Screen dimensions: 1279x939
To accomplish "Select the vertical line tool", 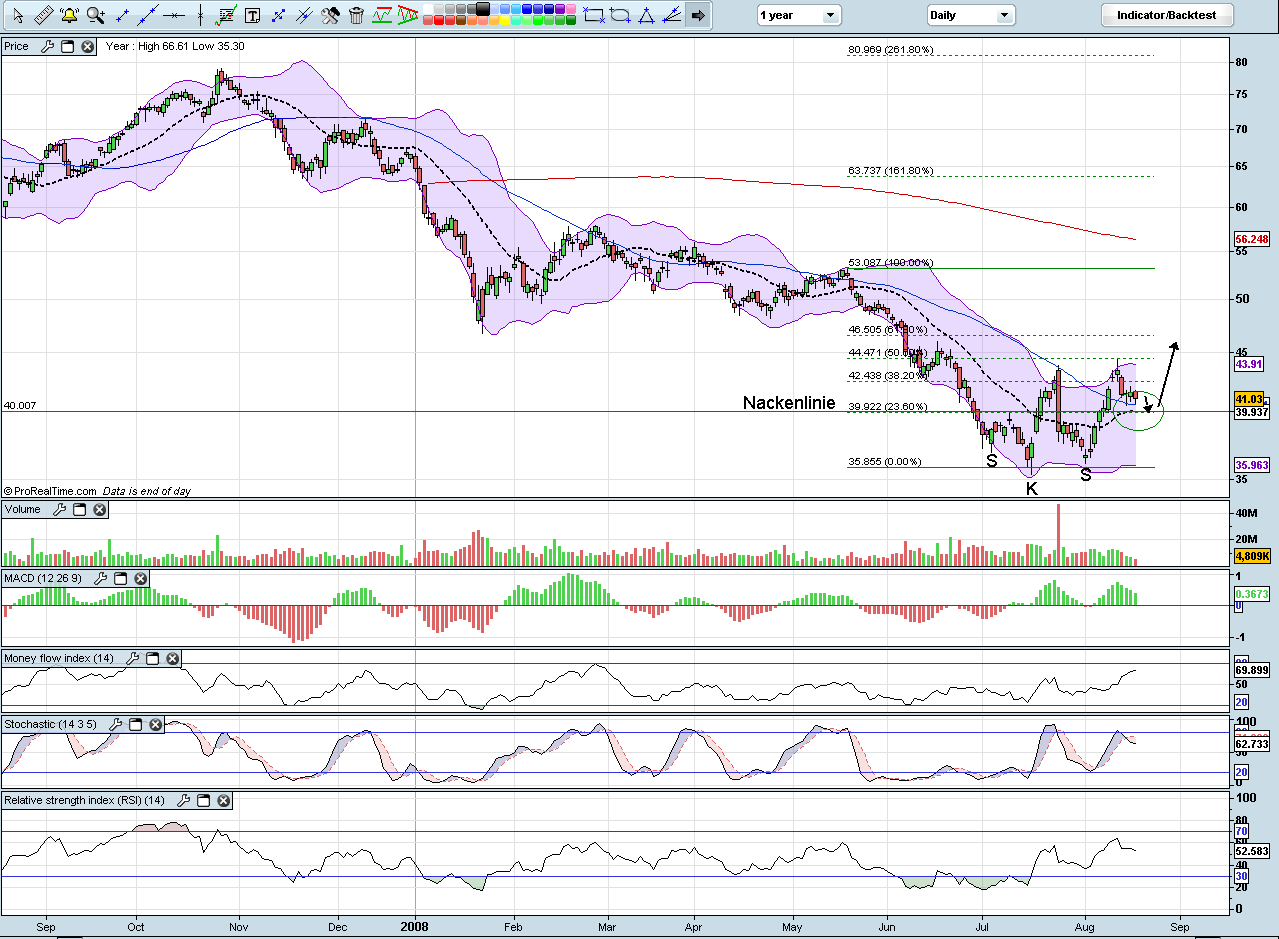I will [200, 15].
